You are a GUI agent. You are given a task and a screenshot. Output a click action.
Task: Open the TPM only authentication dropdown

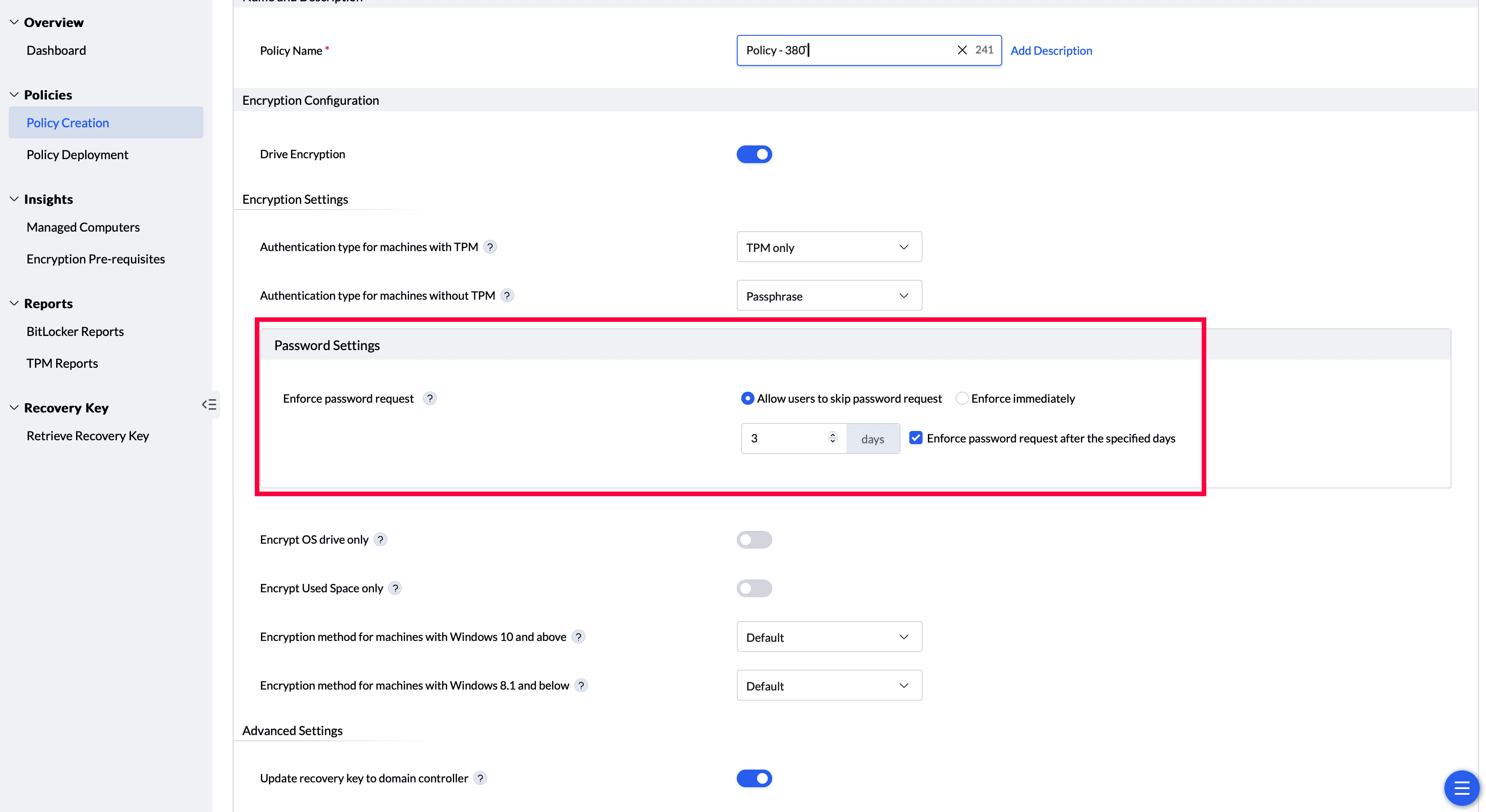[829, 247]
